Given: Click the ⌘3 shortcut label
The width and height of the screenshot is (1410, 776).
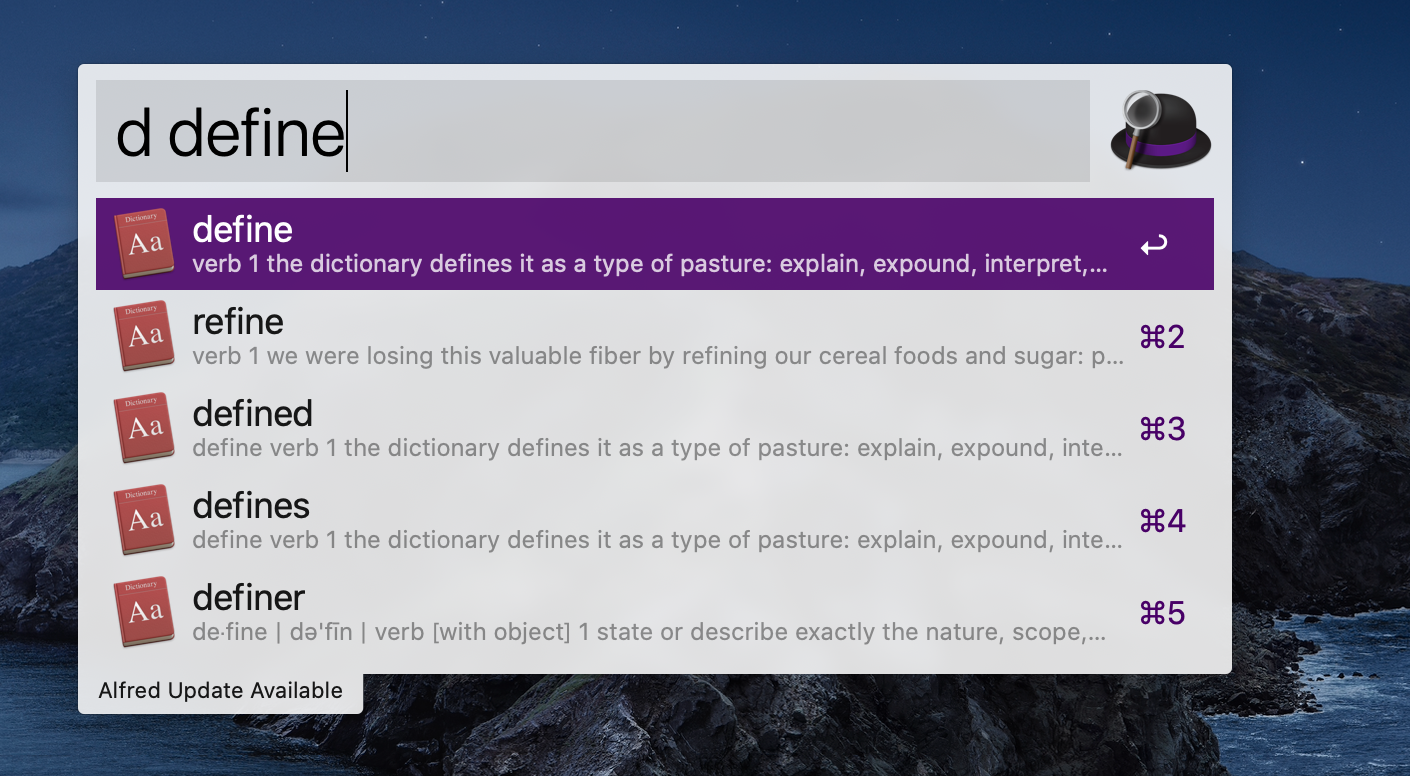Looking at the screenshot, I should point(1162,429).
